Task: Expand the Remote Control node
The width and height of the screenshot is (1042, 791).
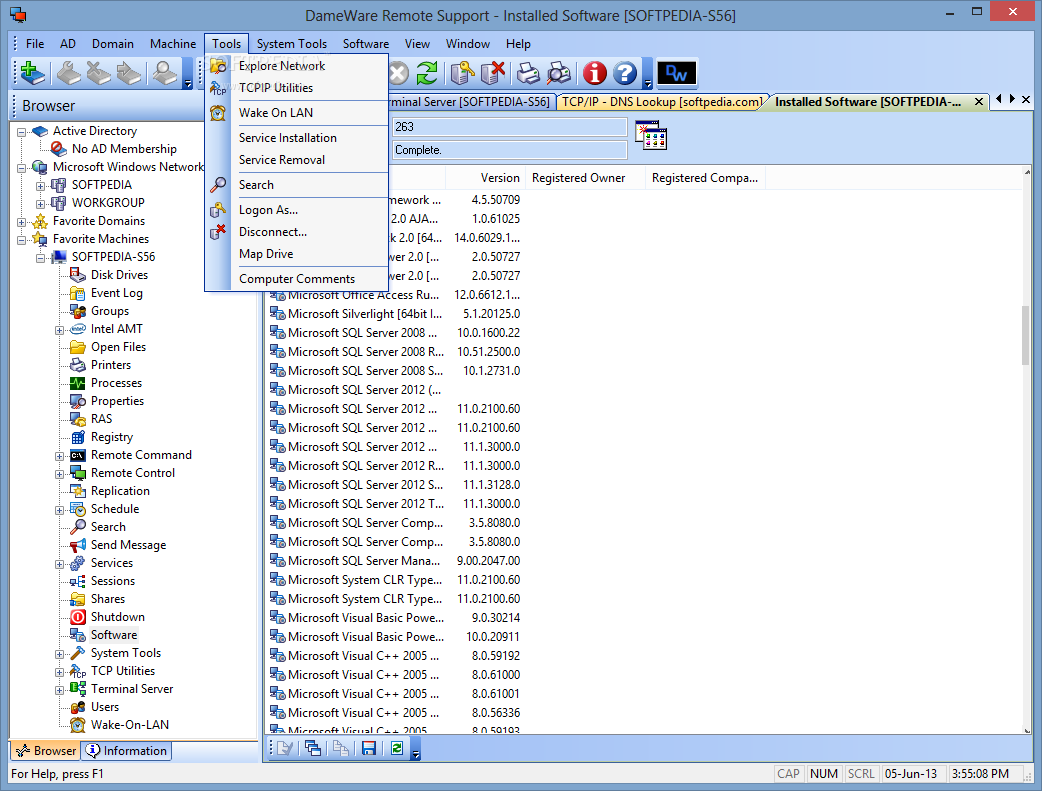Action: coord(60,474)
